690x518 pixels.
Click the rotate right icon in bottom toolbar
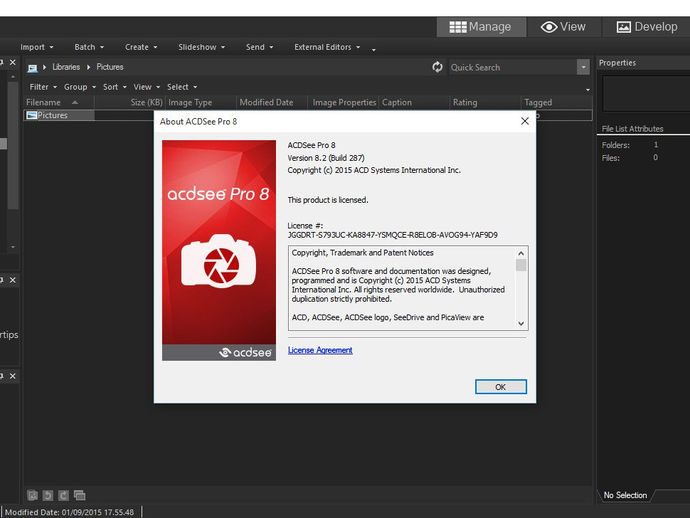(x=63, y=496)
